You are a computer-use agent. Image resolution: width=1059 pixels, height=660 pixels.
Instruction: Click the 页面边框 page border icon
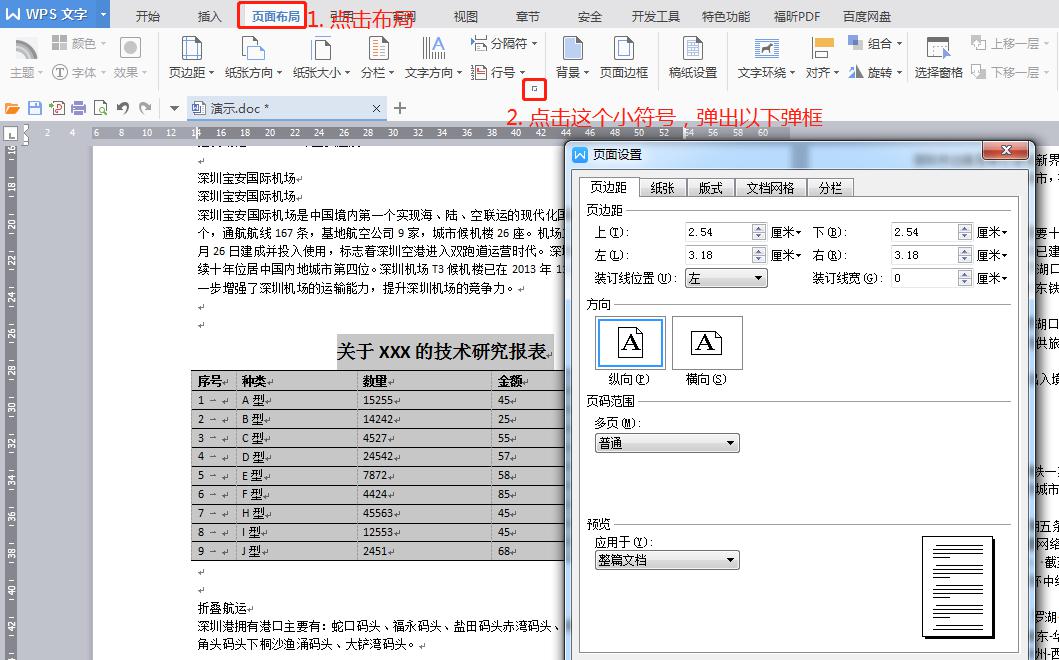coord(623,49)
